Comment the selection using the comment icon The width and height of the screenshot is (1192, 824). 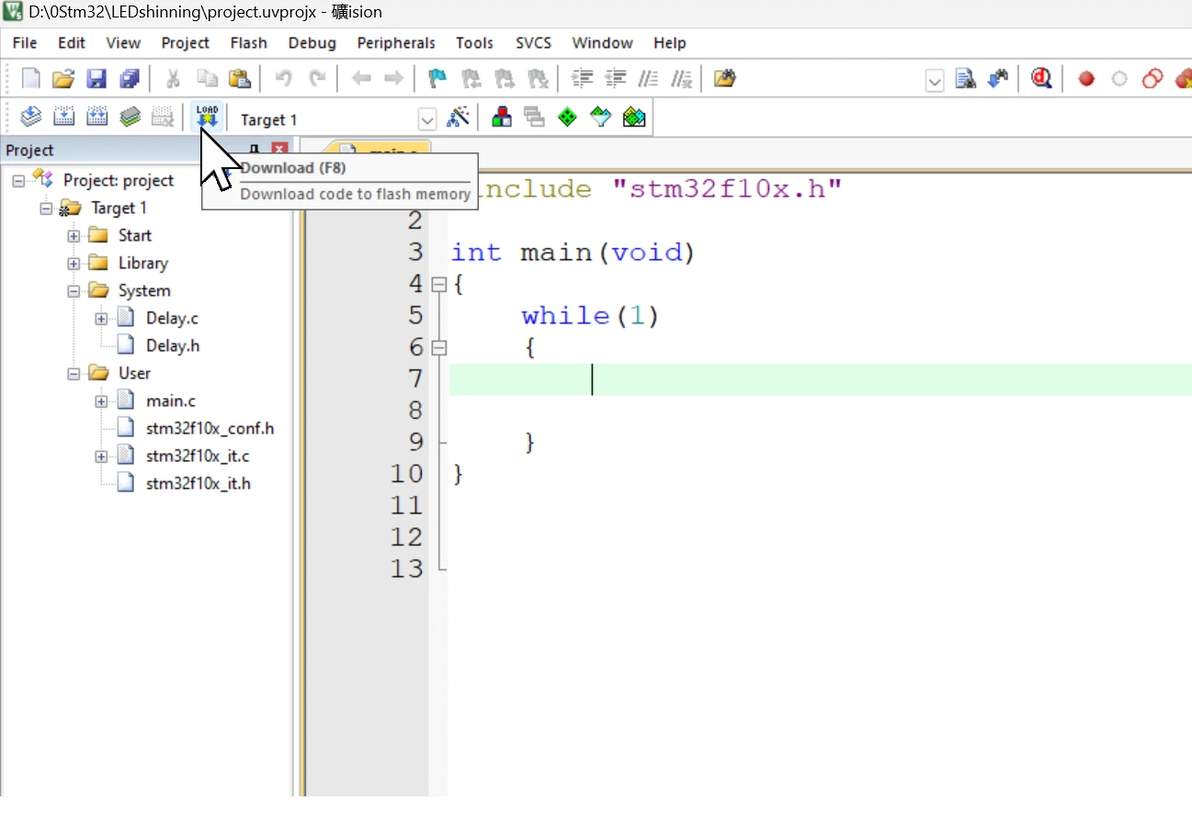click(x=648, y=78)
